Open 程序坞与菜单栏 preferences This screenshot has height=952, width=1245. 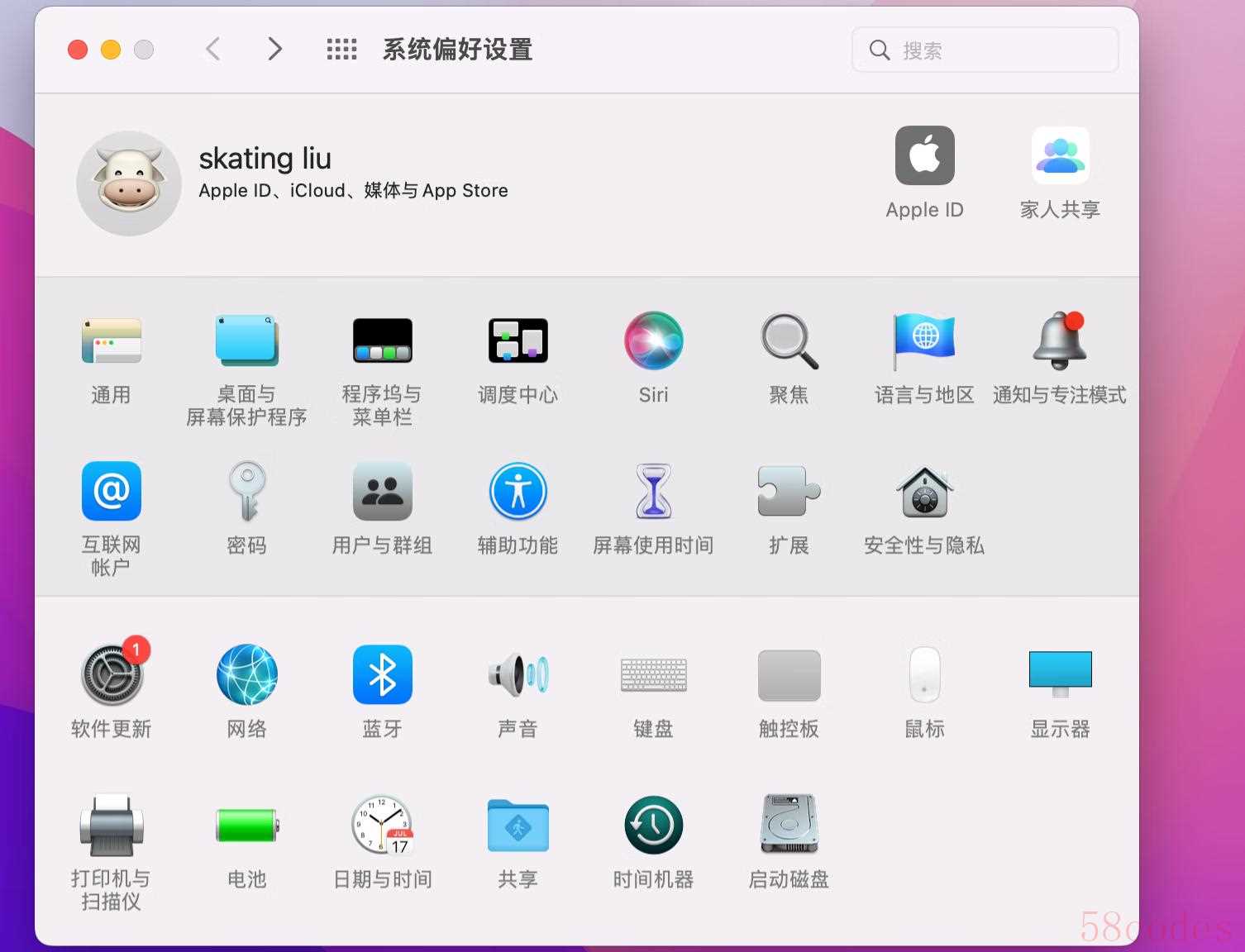pyautogui.click(x=382, y=340)
